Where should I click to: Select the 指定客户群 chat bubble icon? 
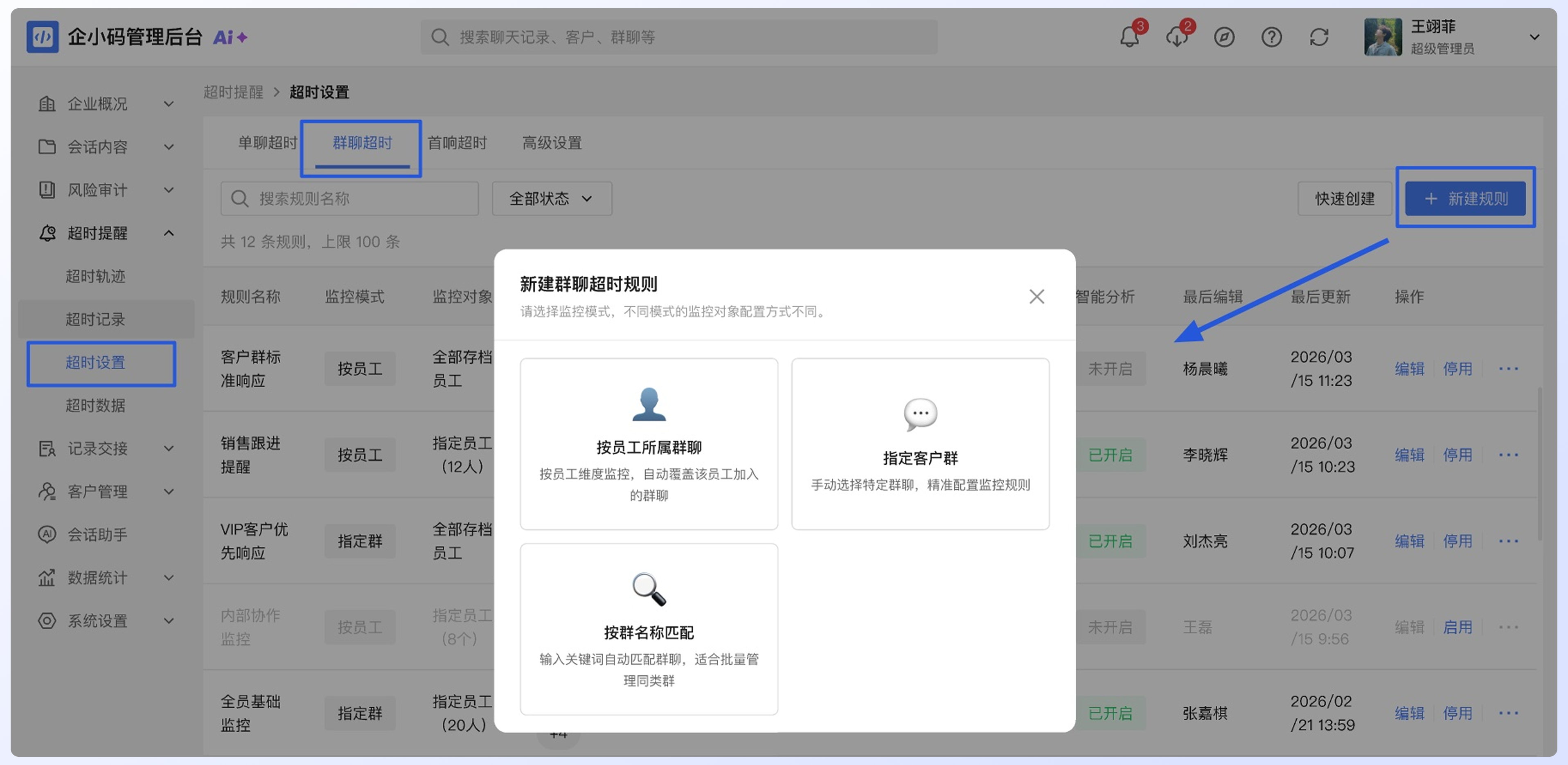(x=920, y=414)
